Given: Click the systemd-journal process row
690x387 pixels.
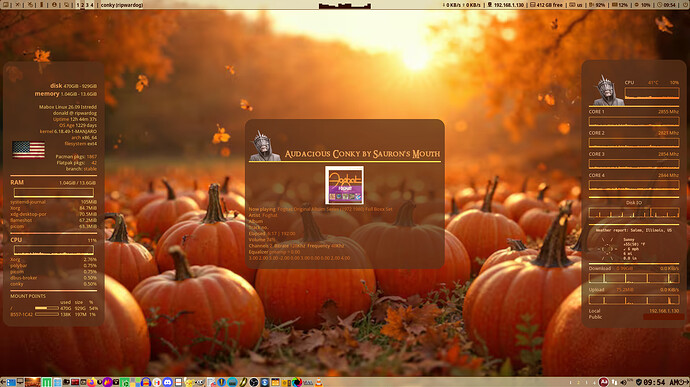Looking at the screenshot, I should [x=53, y=202].
